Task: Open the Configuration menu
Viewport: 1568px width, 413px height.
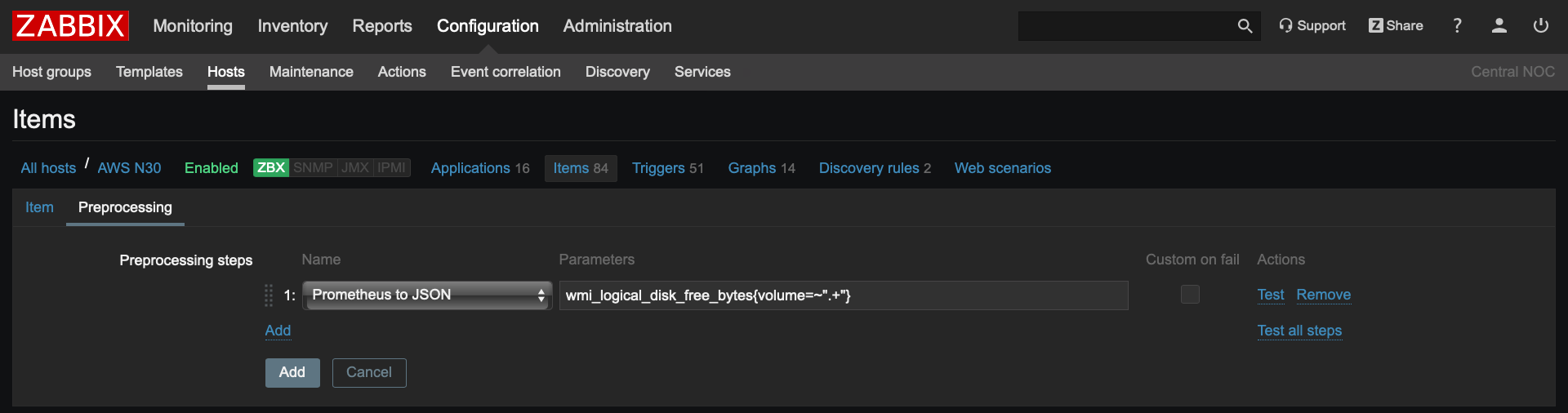Action: pos(488,26)
